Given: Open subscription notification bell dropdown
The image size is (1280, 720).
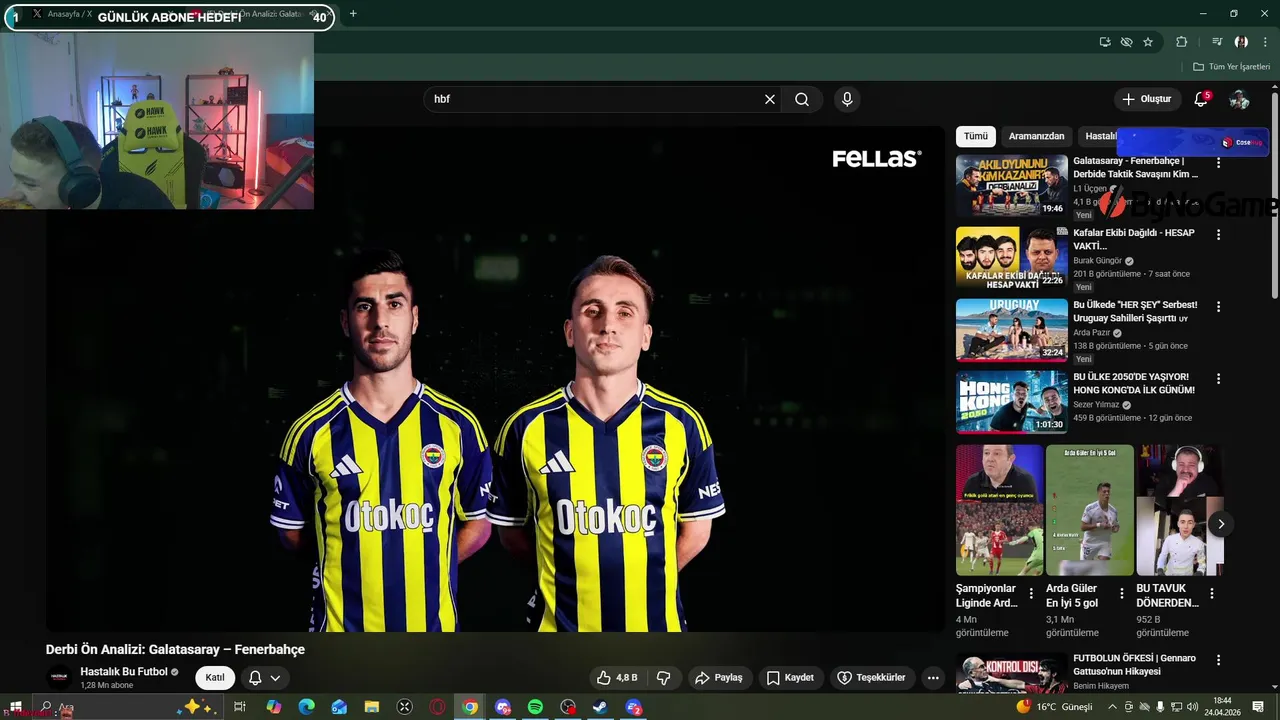Looking at the screenshot, I should click(x=265, y=677).
